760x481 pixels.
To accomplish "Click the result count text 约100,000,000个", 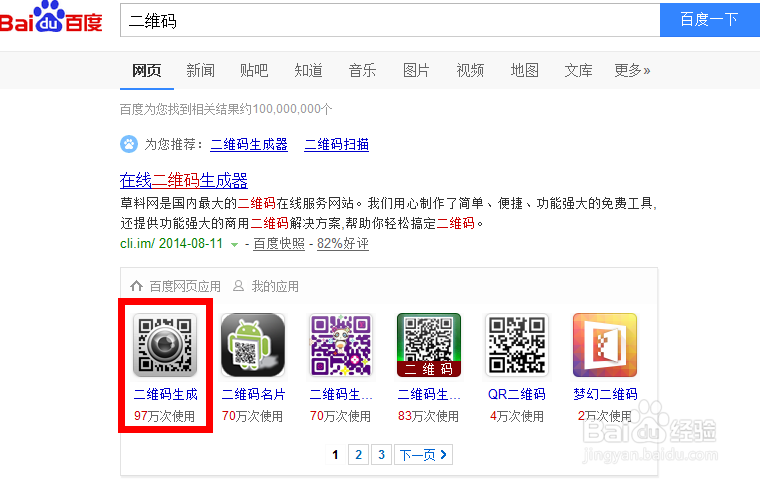I will click(x=285, y=109).
